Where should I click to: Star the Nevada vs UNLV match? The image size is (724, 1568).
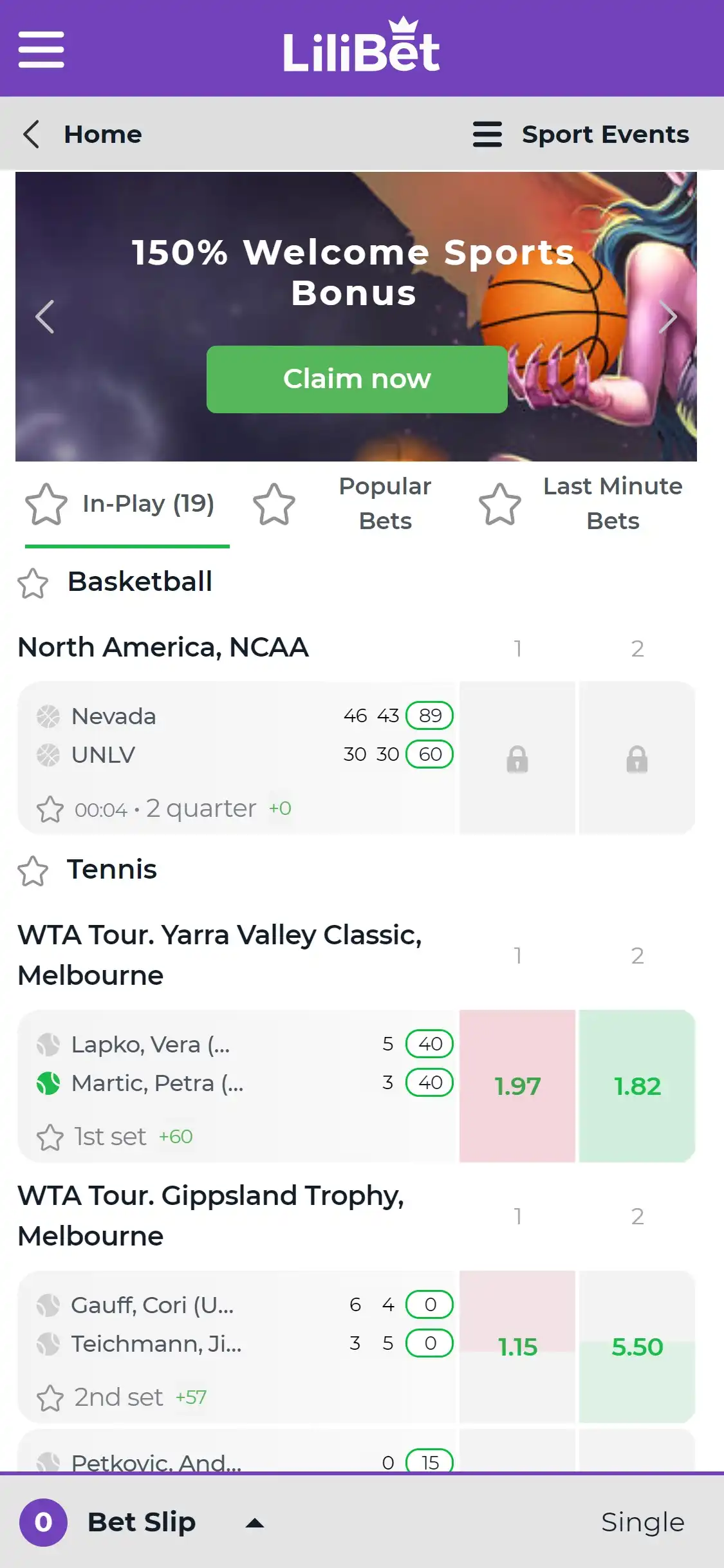[x=50, y=809]
